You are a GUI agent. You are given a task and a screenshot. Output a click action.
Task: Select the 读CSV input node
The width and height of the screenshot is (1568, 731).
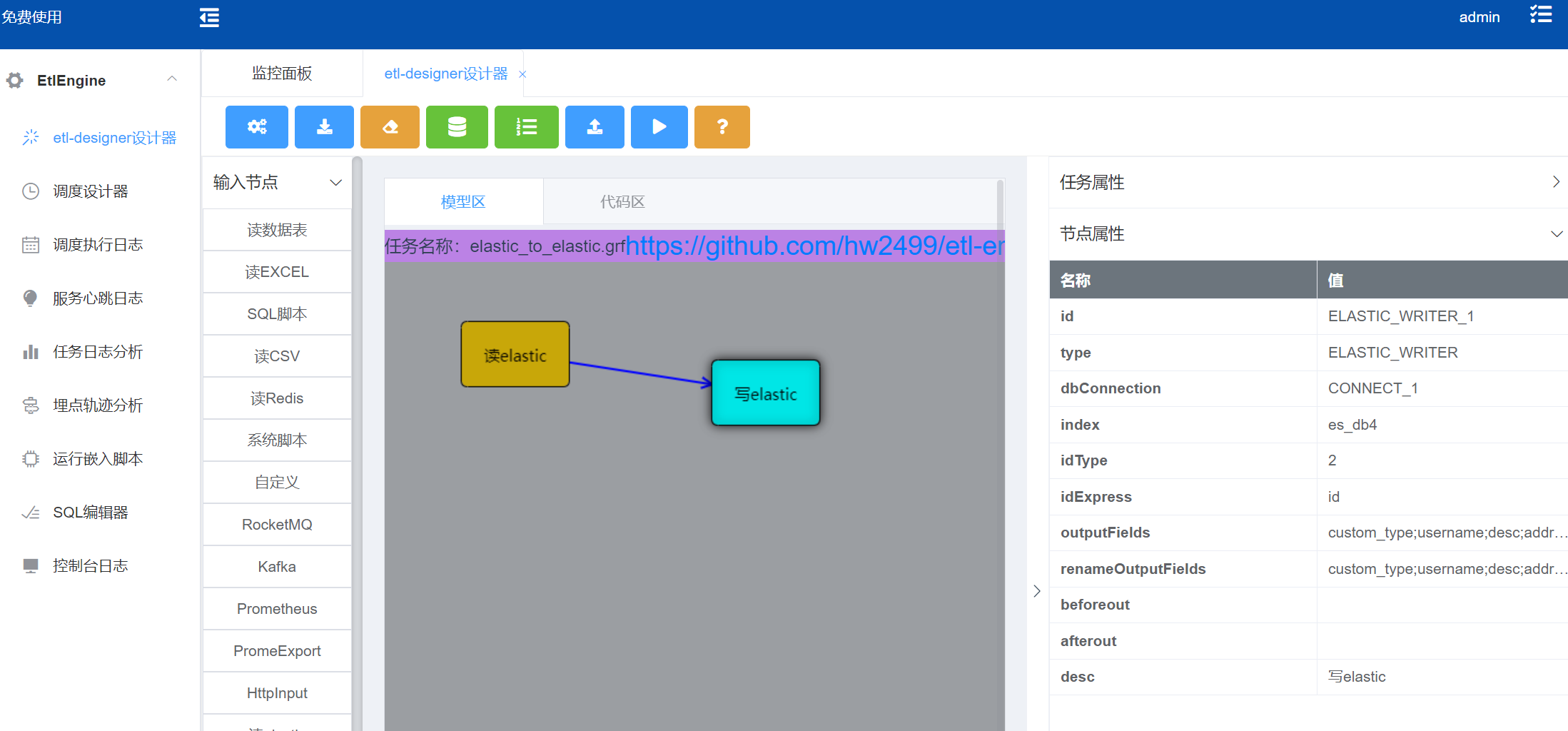pyautogui.click(x=277, y=356)
